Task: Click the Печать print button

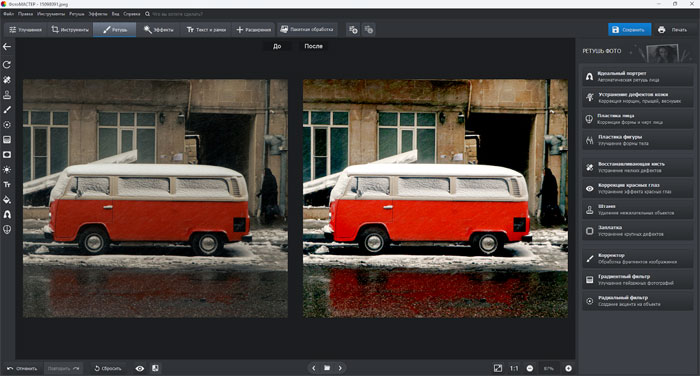Action: (673, 30)
